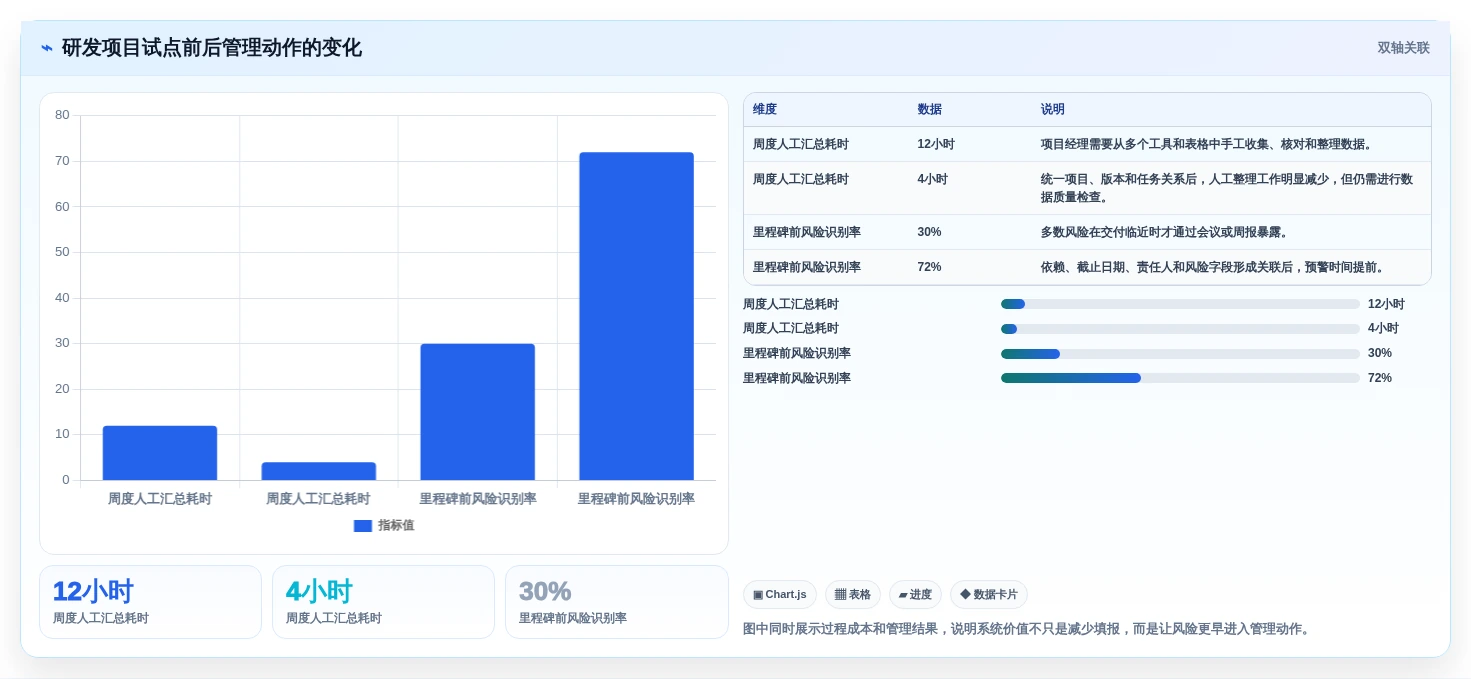The width and height of the screenshot is (1471, 679).
Task: Click the Chart.js chip
Action: pyautogui.click(x=780, y=595)
